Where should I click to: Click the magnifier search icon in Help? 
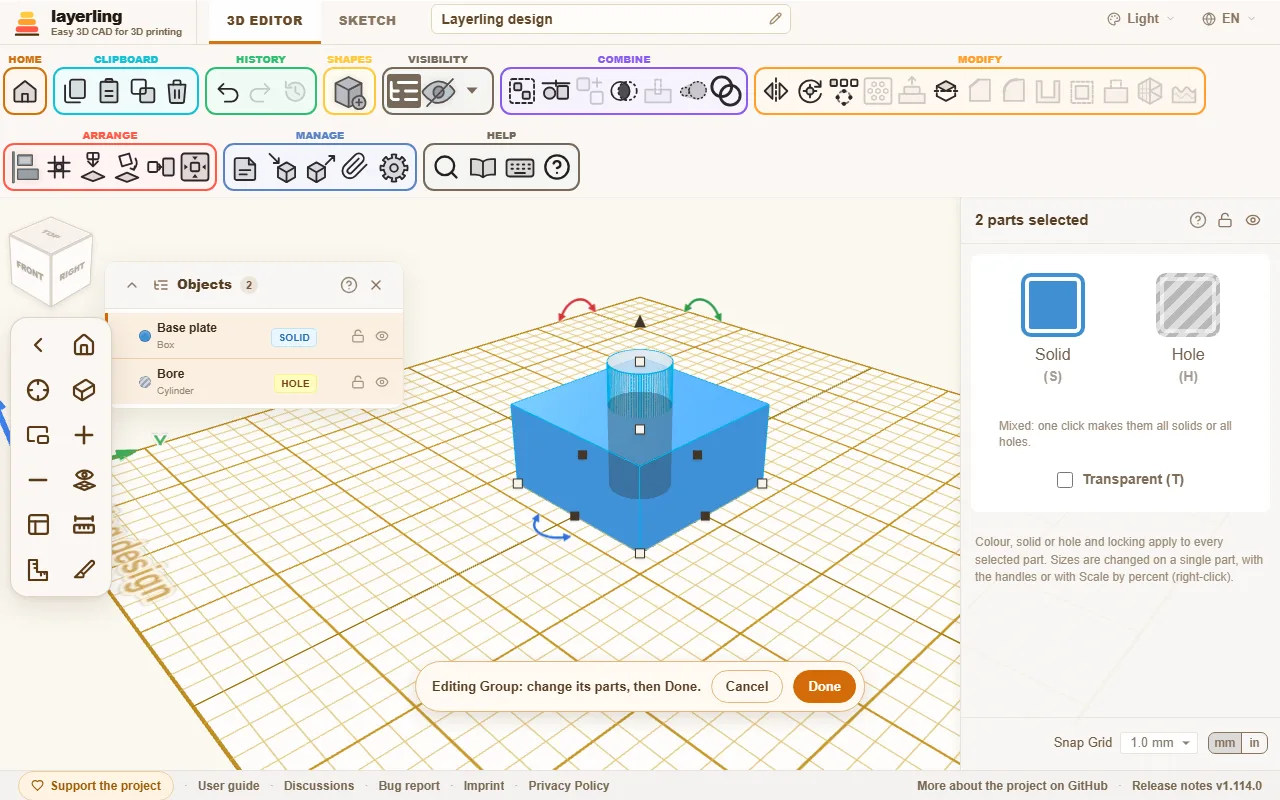tap(446, 168)
